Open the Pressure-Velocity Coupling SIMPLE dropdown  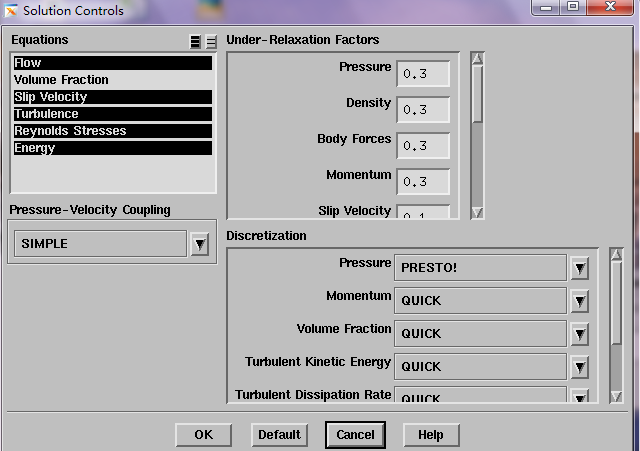[200, 244]
